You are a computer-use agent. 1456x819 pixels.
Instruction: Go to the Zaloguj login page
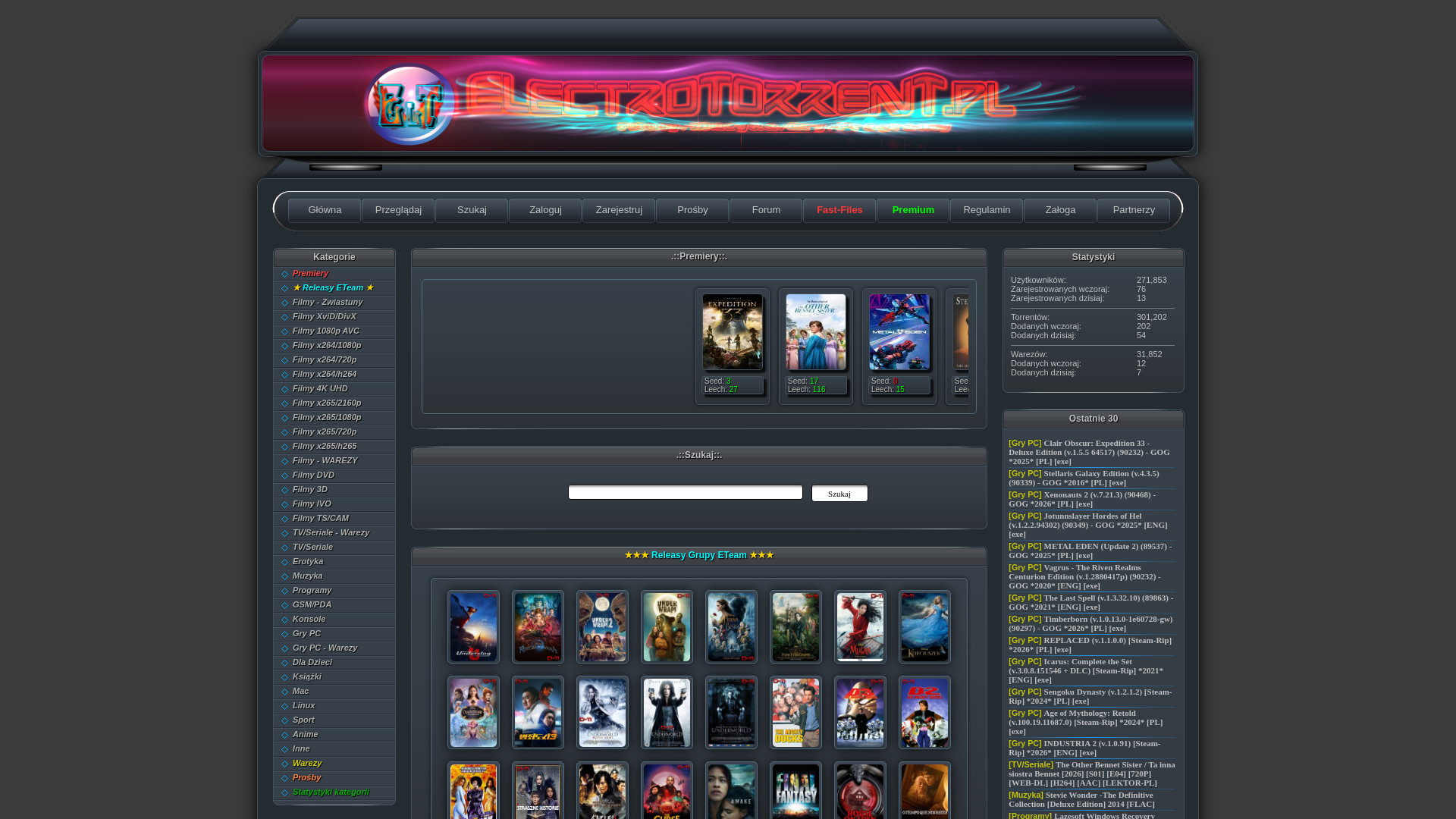point(545,210)
